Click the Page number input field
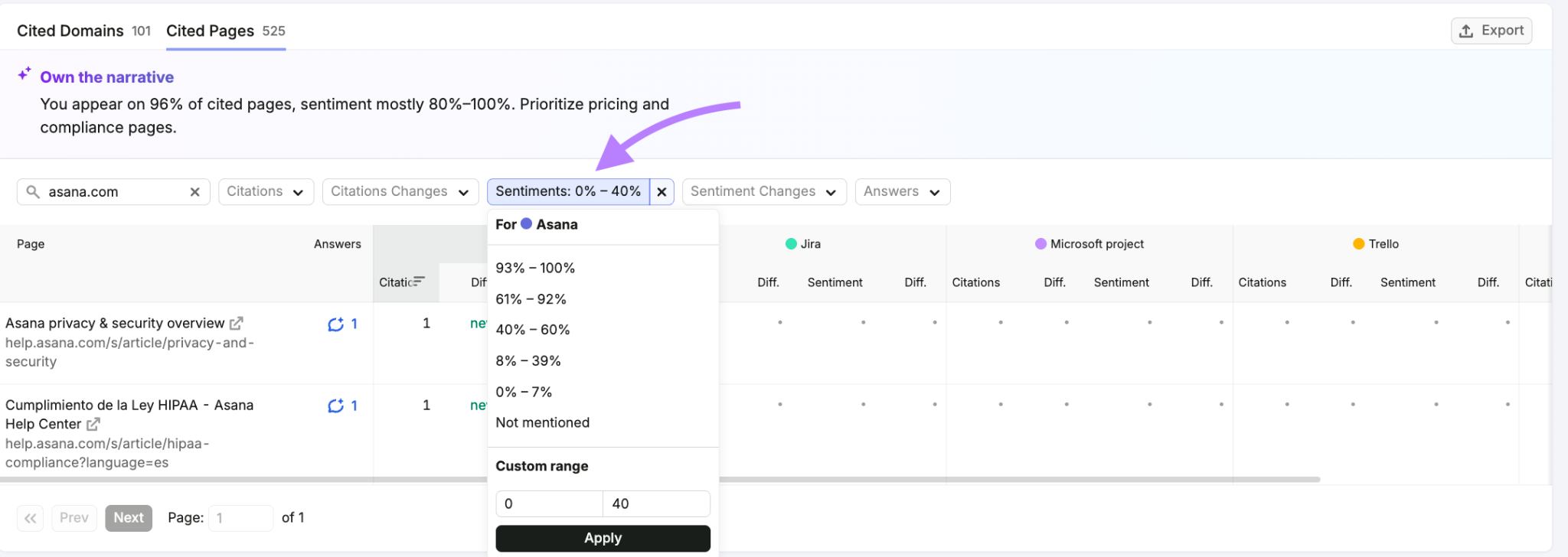The image size is (1568, 557). coord(240,518)
